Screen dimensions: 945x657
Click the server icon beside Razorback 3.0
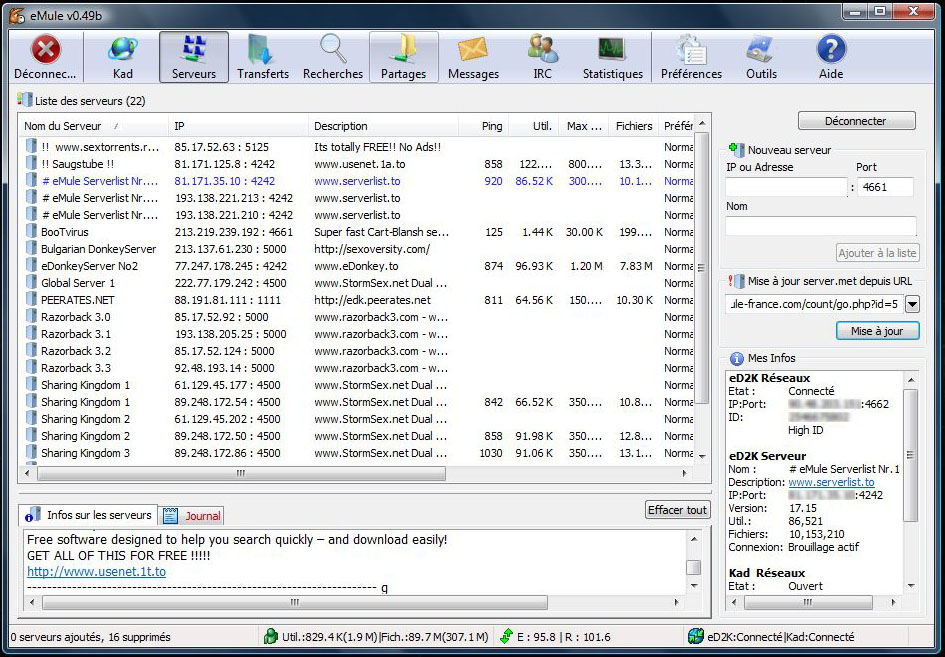[31, 316]
